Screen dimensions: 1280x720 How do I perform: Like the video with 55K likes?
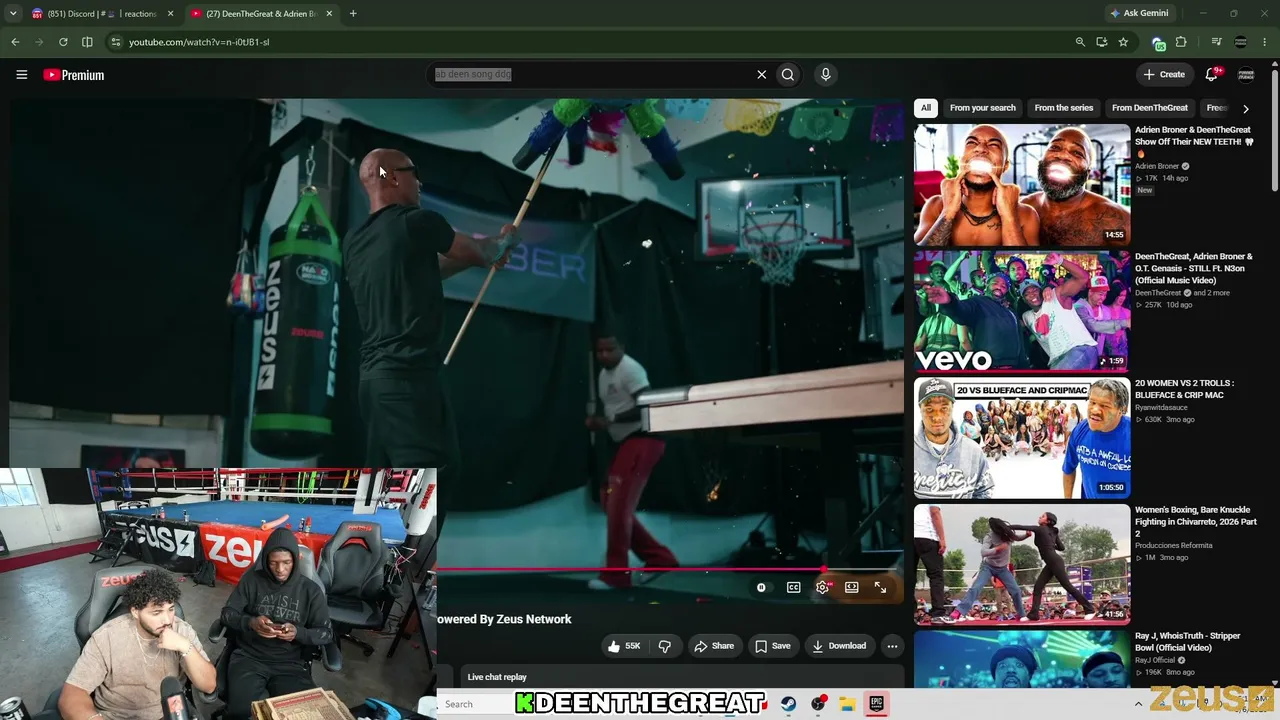623,646
